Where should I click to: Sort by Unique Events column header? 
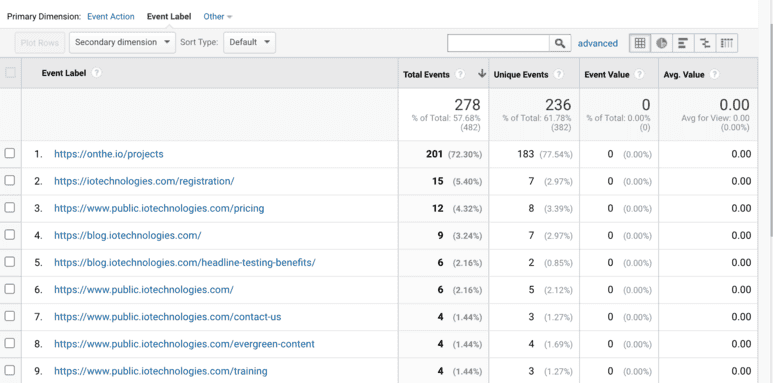point(521,74)
